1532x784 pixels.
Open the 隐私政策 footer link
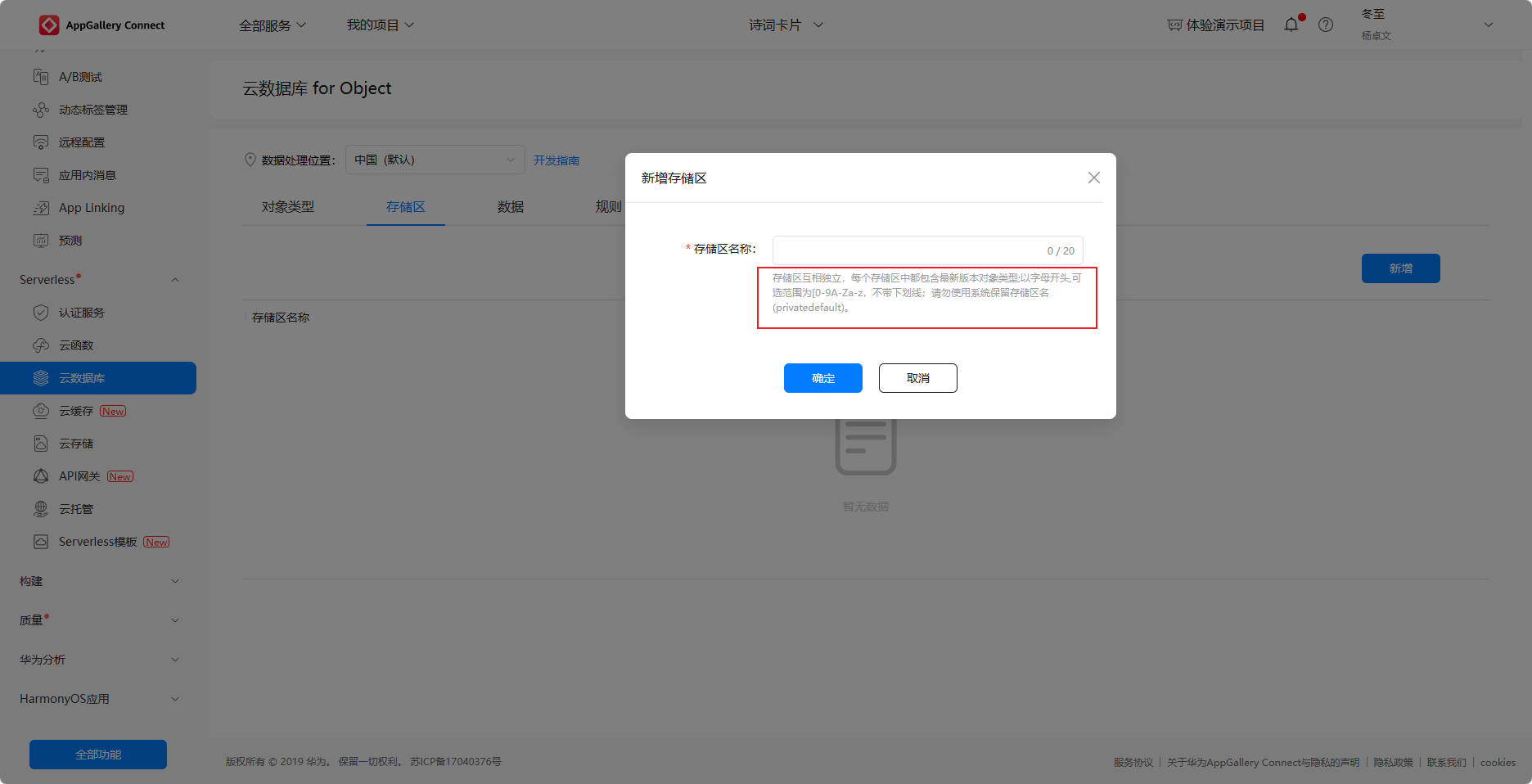pos(1394,762)
